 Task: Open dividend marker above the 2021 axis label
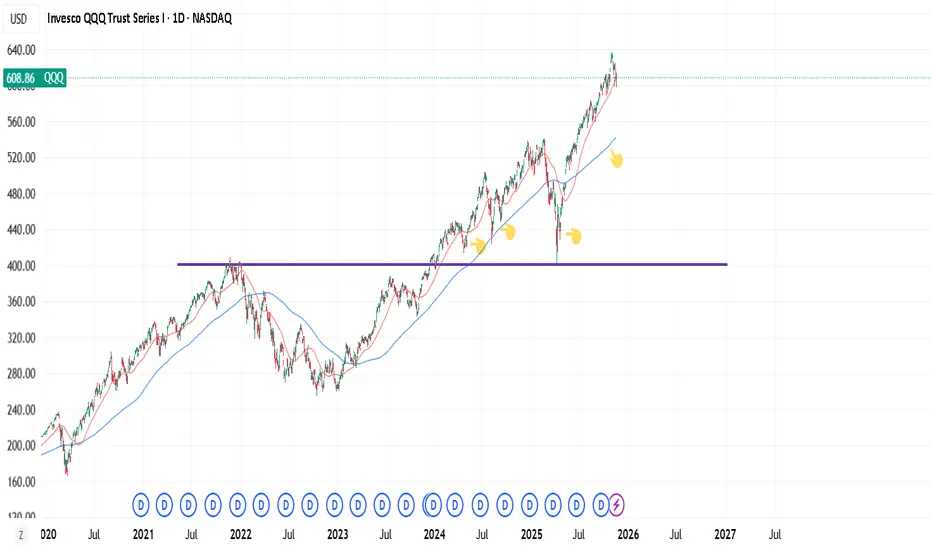coord(141,505)
